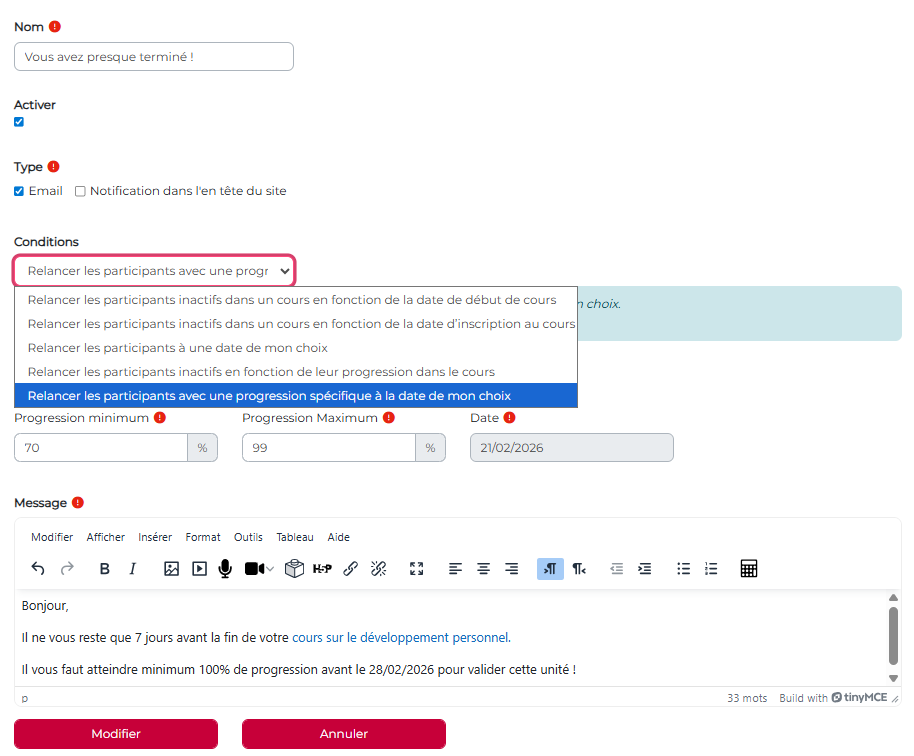This screenshot has width=914, height=756.
Task: Undo the last edit in editor
Action: (x=38, y=569)
